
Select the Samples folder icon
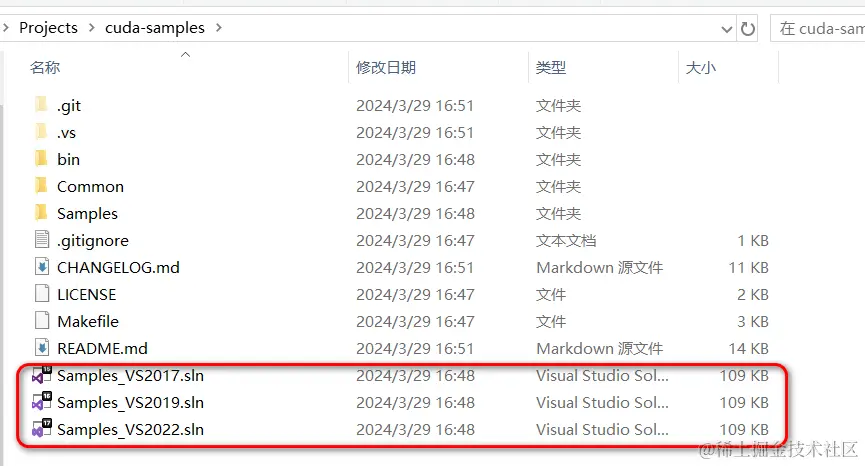tap(41, 212)
